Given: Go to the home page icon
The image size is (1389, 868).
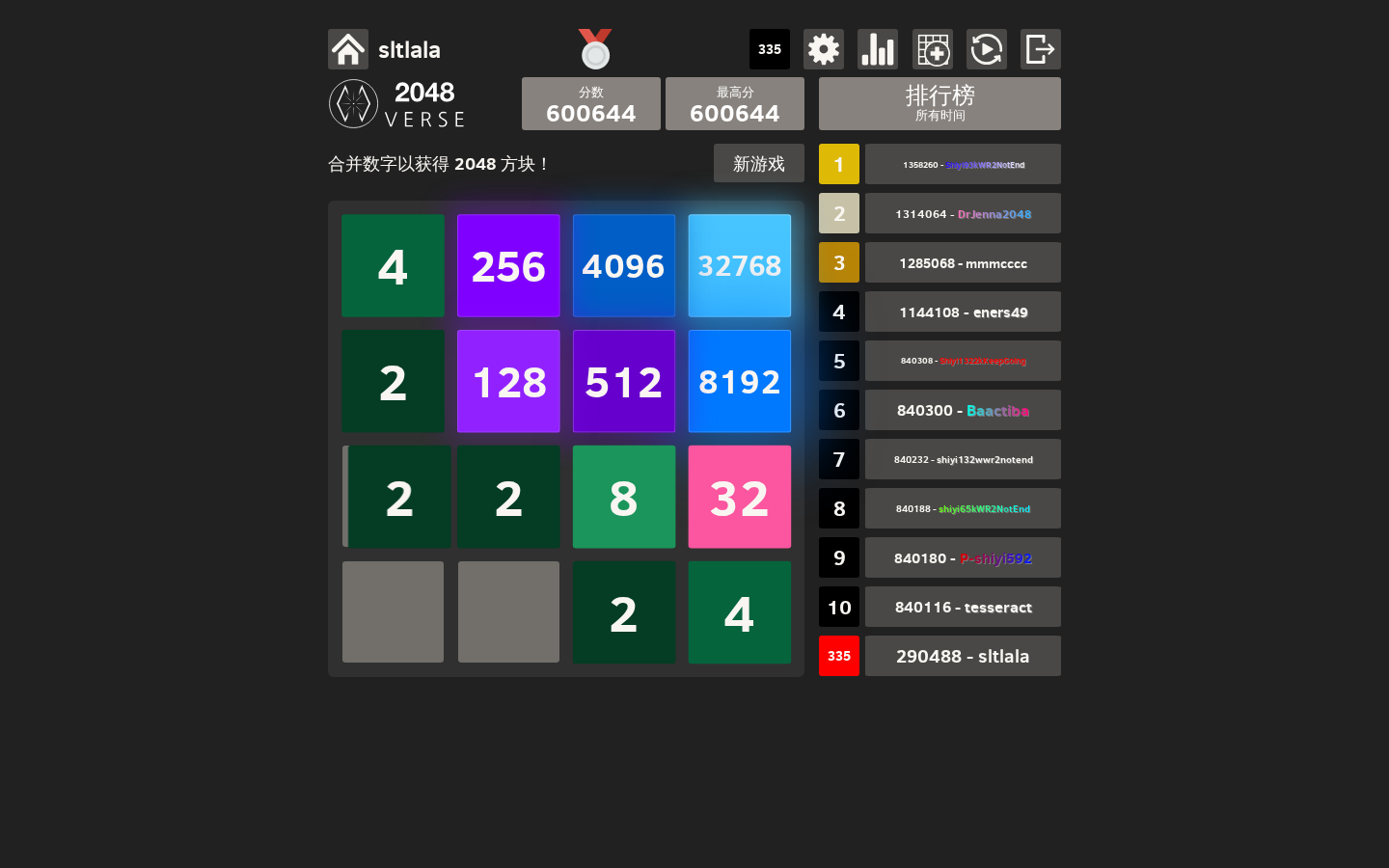Looking at the screenshot, I should pyautogui.click(x=348, y=49).
